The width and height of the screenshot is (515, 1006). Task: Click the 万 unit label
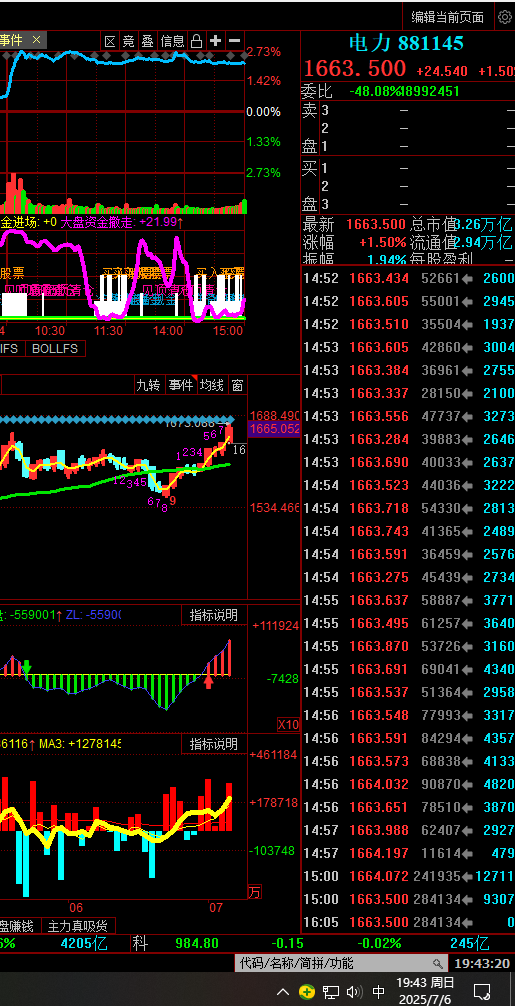(255, 892)
